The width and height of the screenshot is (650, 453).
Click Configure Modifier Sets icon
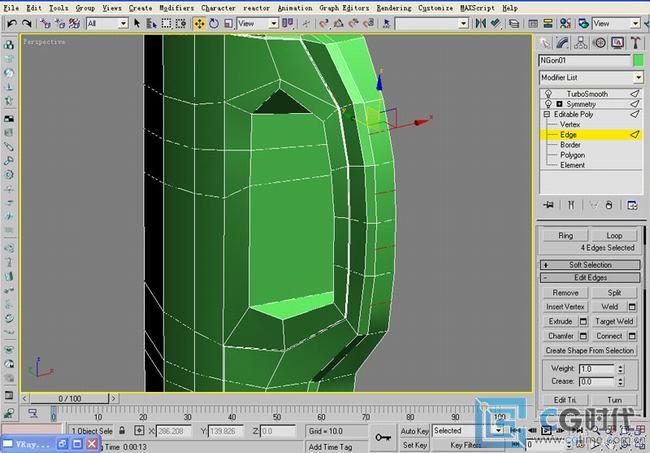click(632, 205)
